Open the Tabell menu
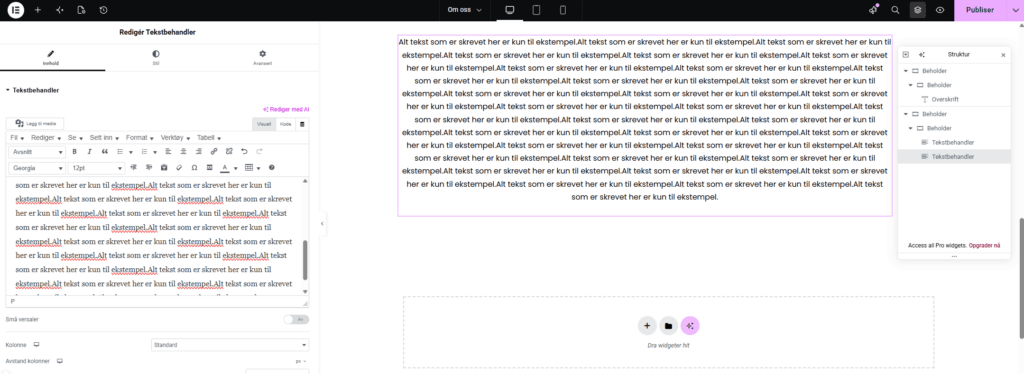Viewport: 1024px width, 374px height. (x=209, y=138)
